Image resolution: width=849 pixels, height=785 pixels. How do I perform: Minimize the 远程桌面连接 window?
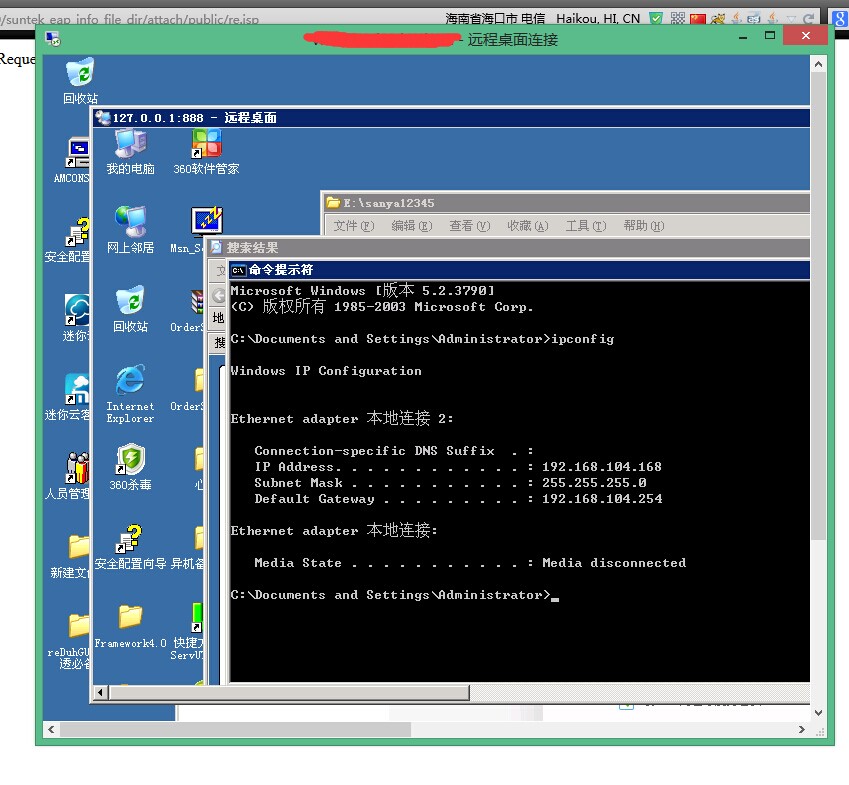point(743,37)
